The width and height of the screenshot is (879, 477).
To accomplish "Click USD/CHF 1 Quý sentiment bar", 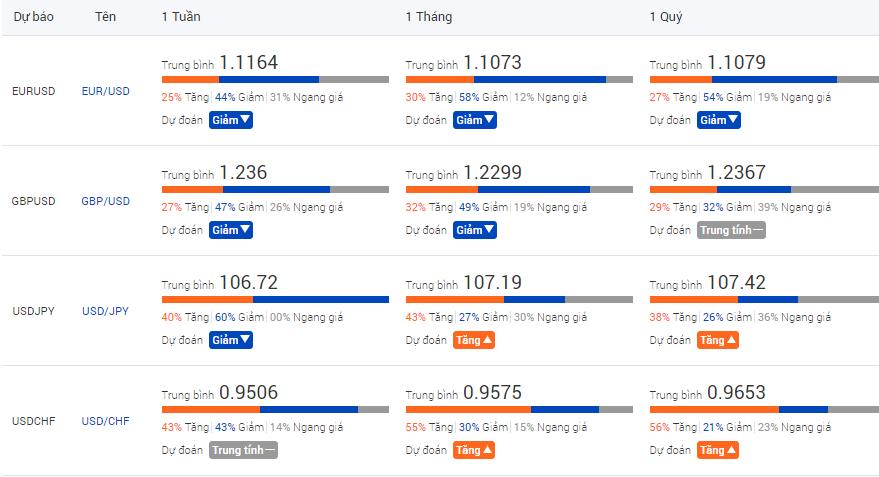I will click(763, 409).
